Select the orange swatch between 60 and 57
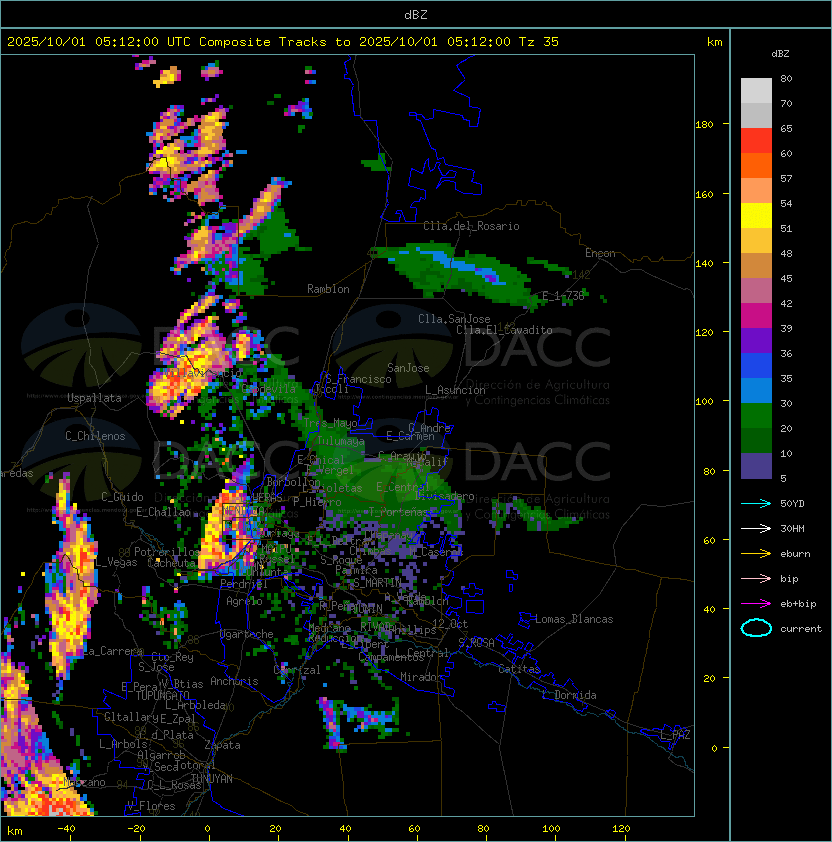Image resolution: width=832 pixels, height=842 pixels. [x=756, y=166]
